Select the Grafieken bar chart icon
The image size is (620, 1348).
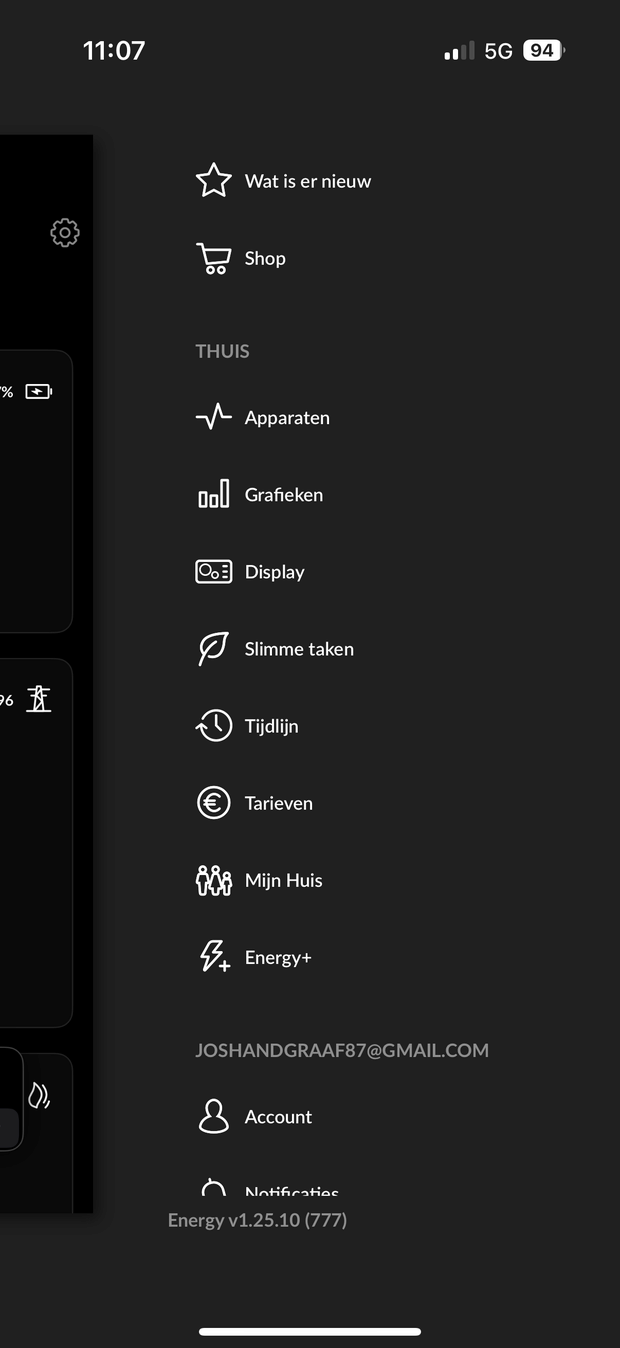pos(213,494)
